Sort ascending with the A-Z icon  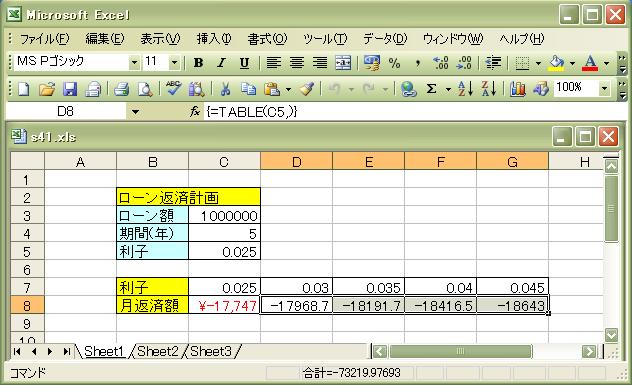465,89
